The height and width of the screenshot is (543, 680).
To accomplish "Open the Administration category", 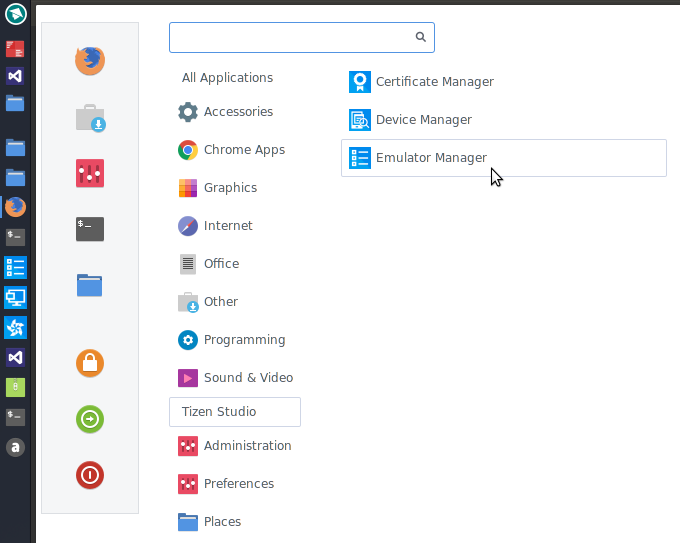I will coord(235,446).
